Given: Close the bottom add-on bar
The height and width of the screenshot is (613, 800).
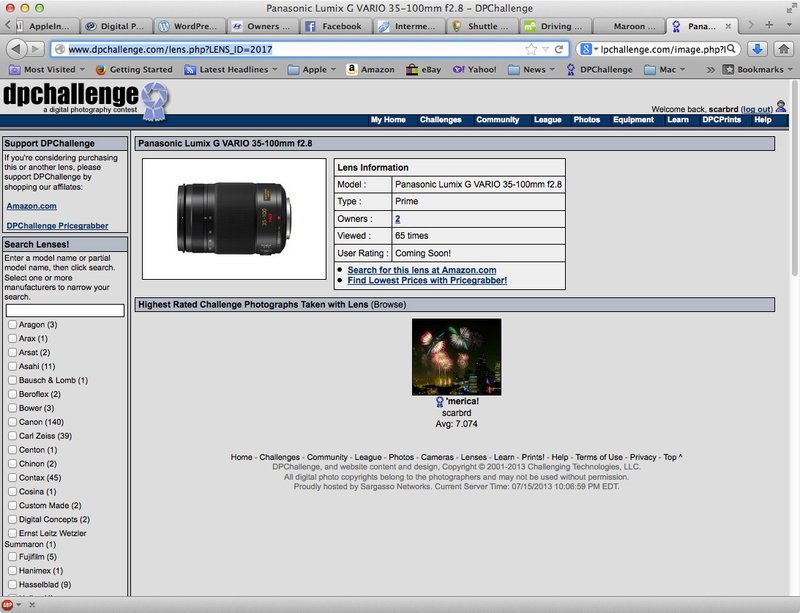Looking at the screenshot, I should tap(32, 605).
